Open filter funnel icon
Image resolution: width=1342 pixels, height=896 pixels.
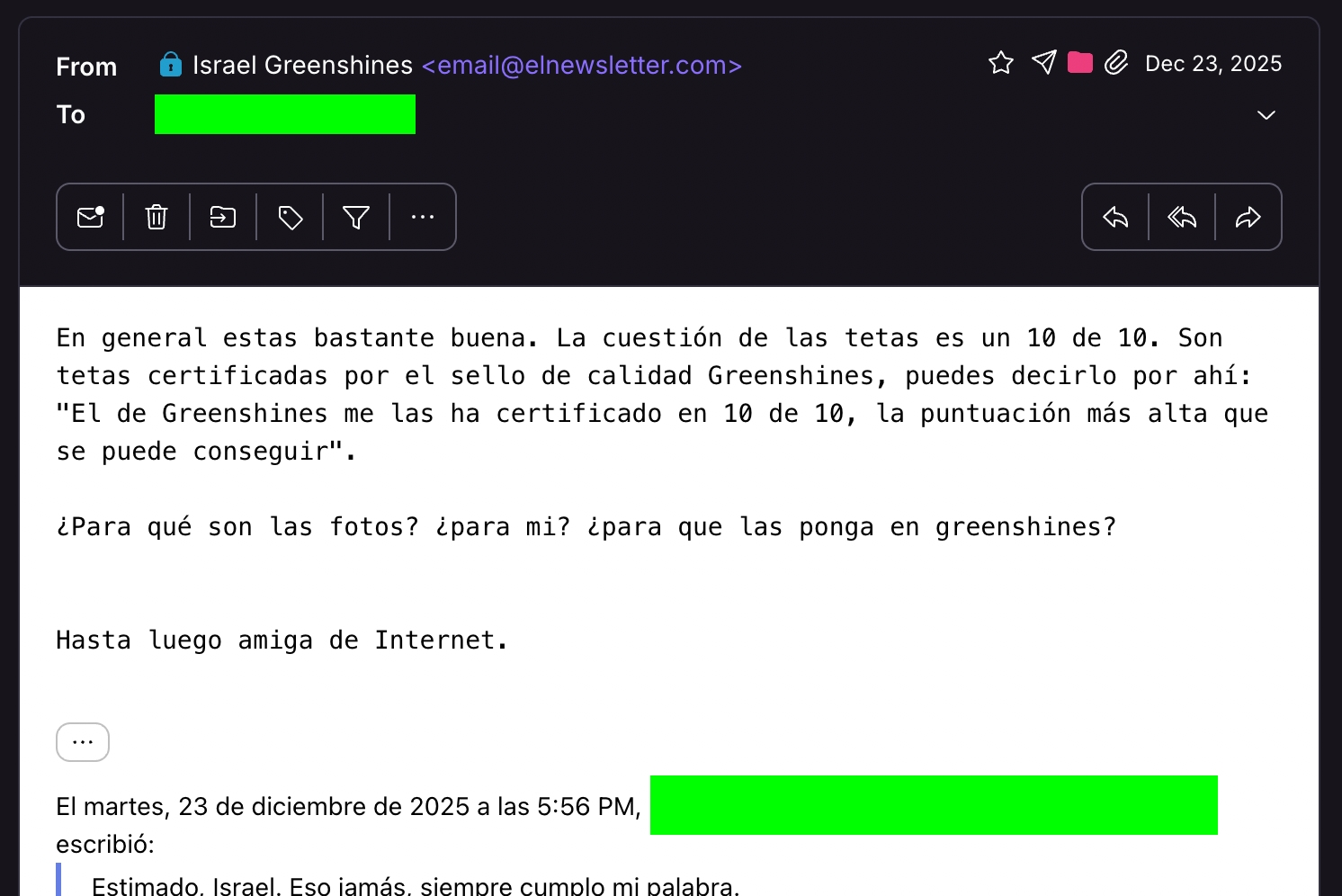(356, 217)
